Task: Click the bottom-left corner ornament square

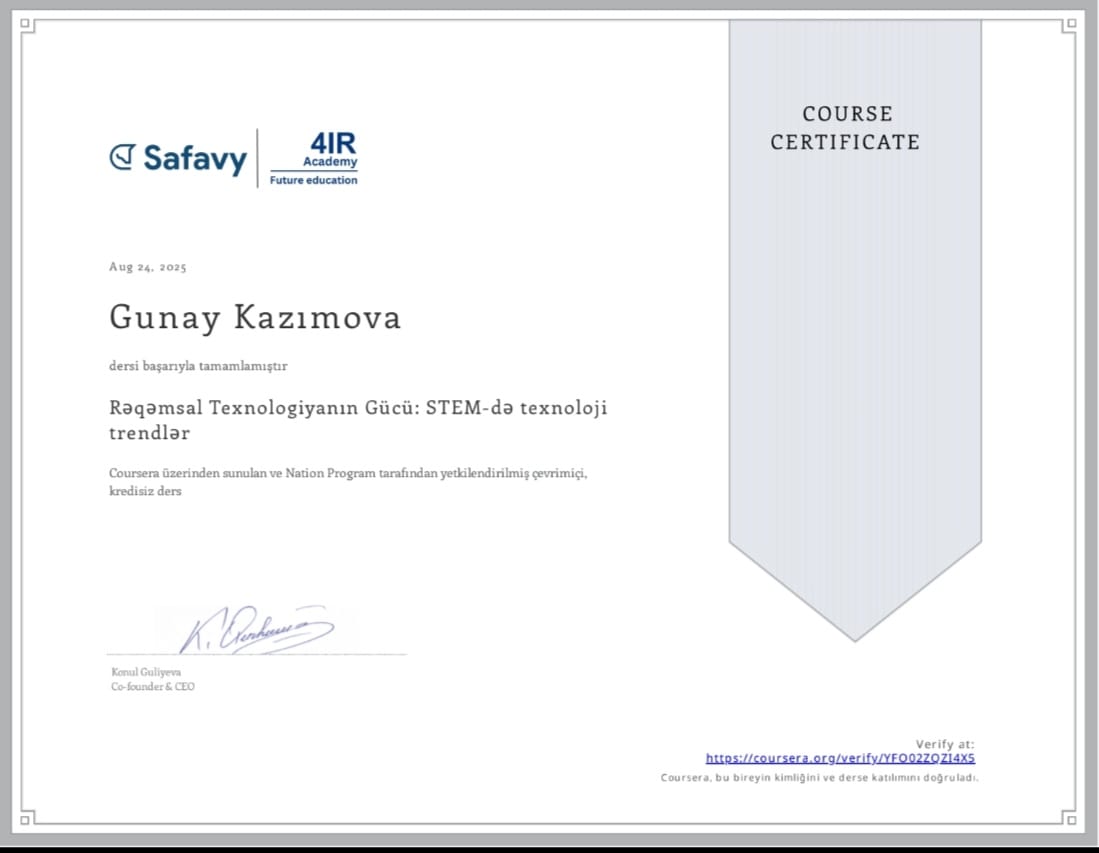Action: point(27,820)
